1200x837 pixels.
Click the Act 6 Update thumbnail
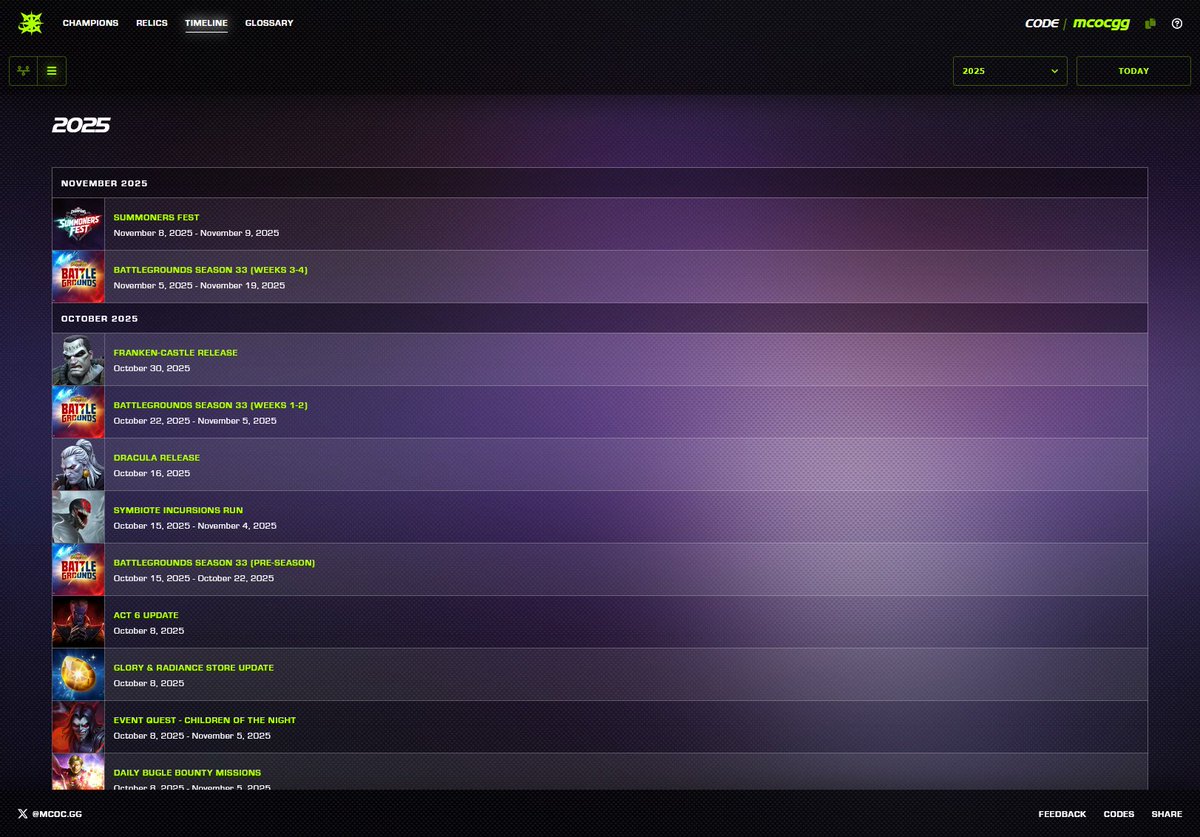pos(78,622)
